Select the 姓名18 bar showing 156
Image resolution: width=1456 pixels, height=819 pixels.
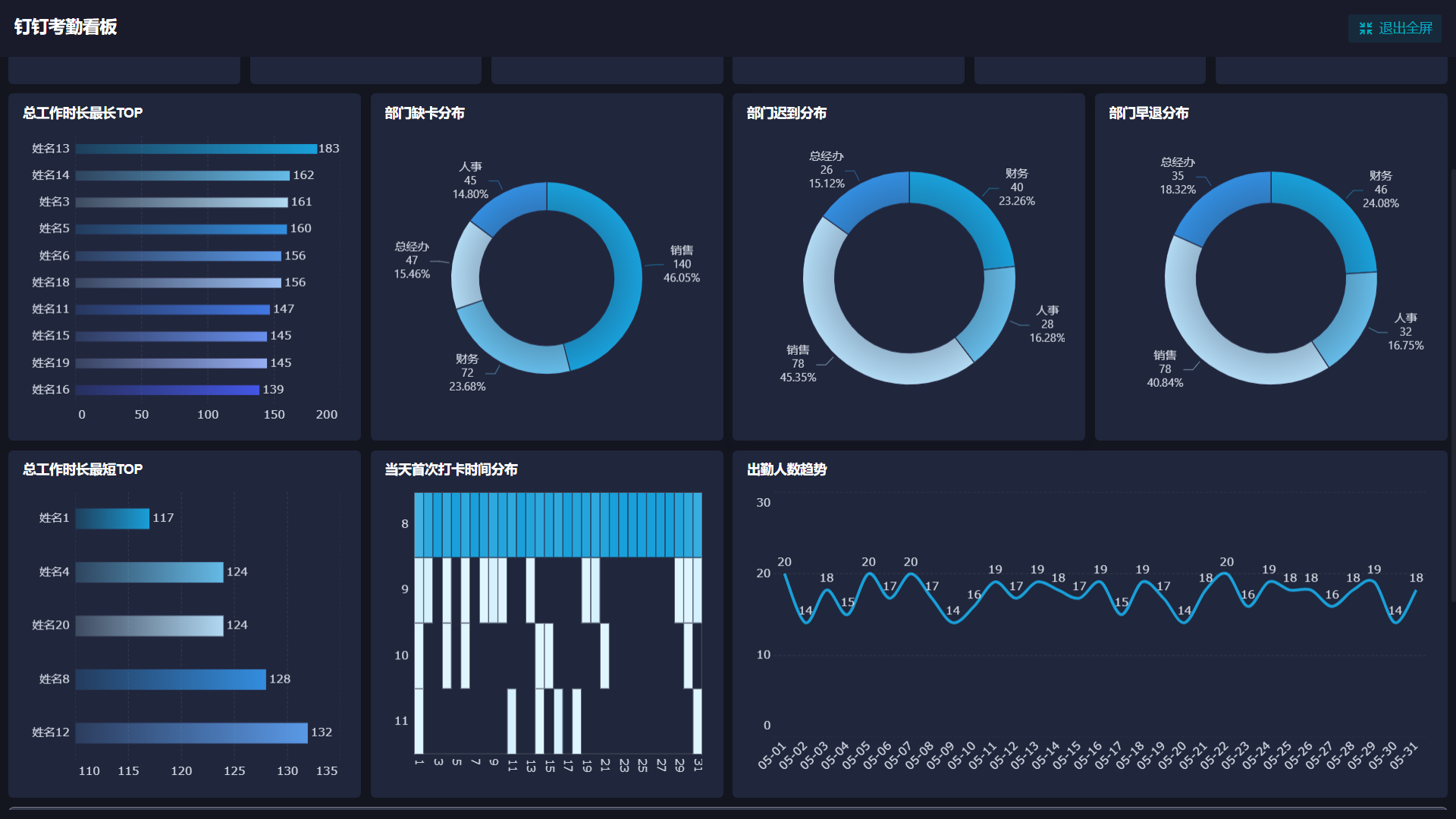coord(178,282)
